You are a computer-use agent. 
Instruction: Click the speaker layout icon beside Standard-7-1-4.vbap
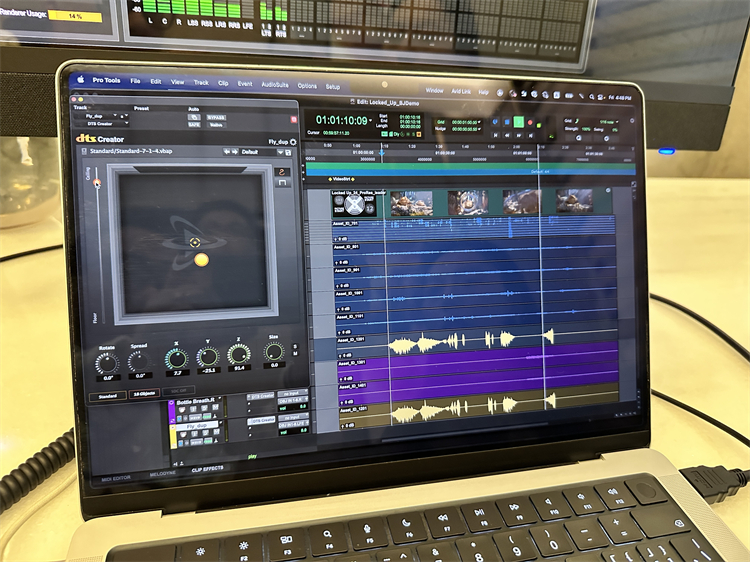click(x=84, y=151)
